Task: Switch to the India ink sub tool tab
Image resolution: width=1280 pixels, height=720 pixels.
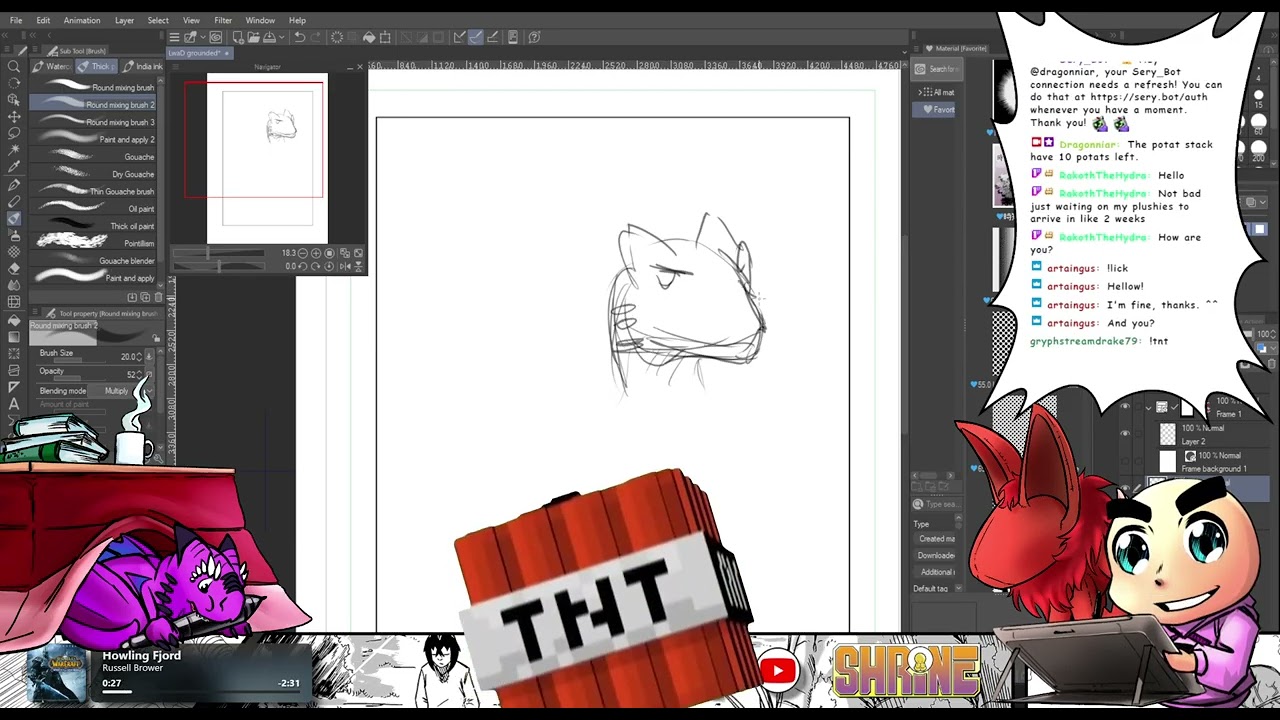Action: 143,67
